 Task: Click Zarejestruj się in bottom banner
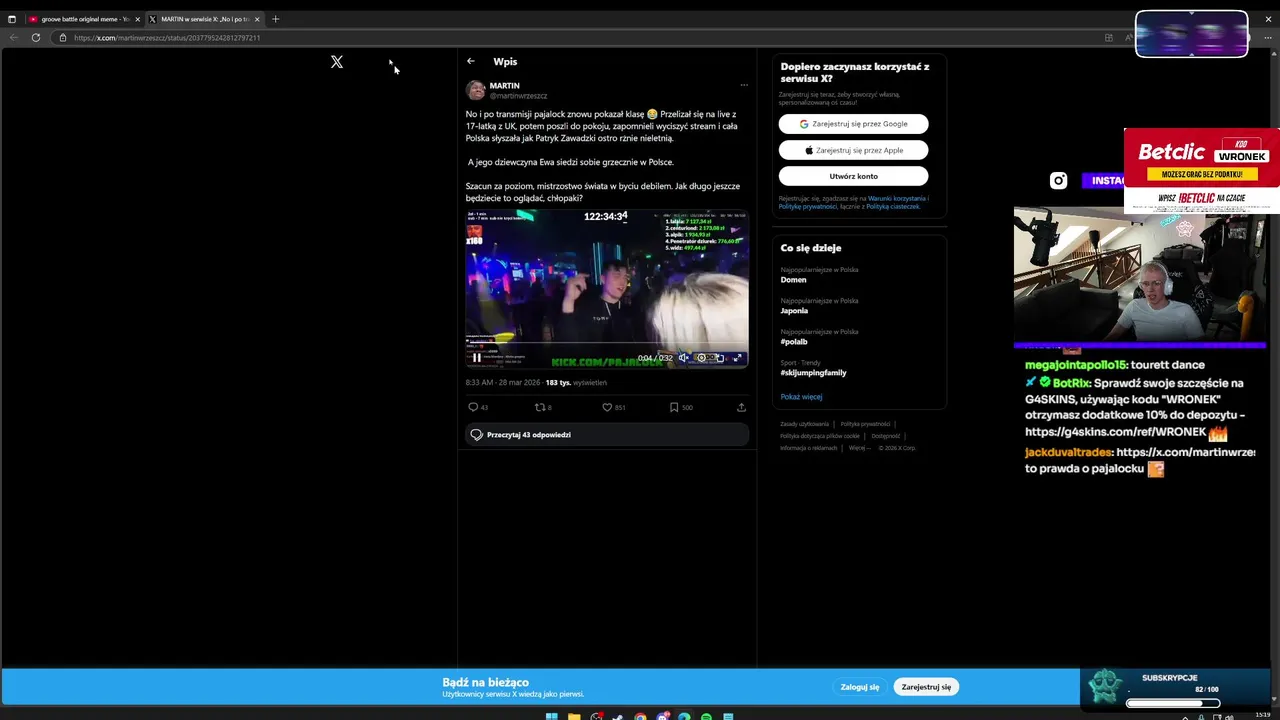pyautogui.click(x=926, y=687)
